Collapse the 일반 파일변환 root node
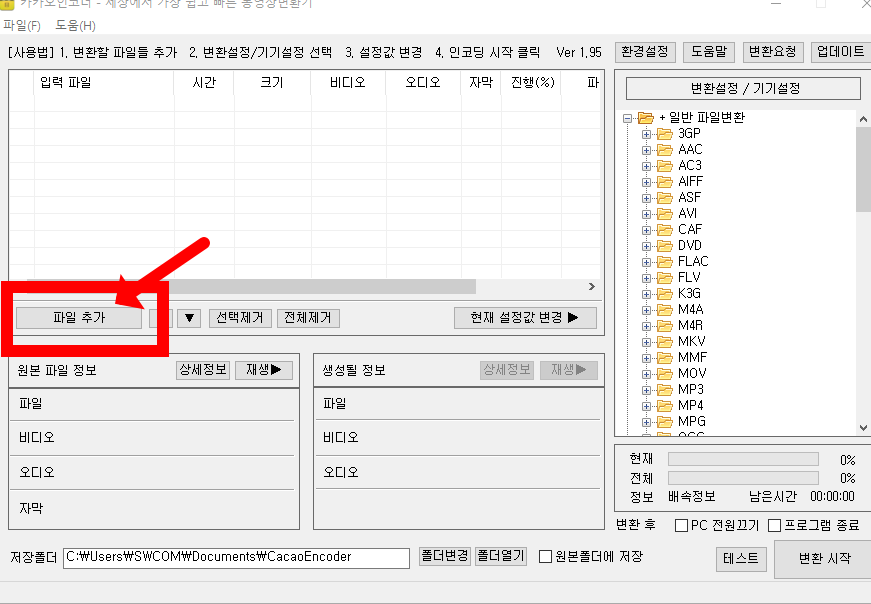The image size is (871, 604). 625,117
